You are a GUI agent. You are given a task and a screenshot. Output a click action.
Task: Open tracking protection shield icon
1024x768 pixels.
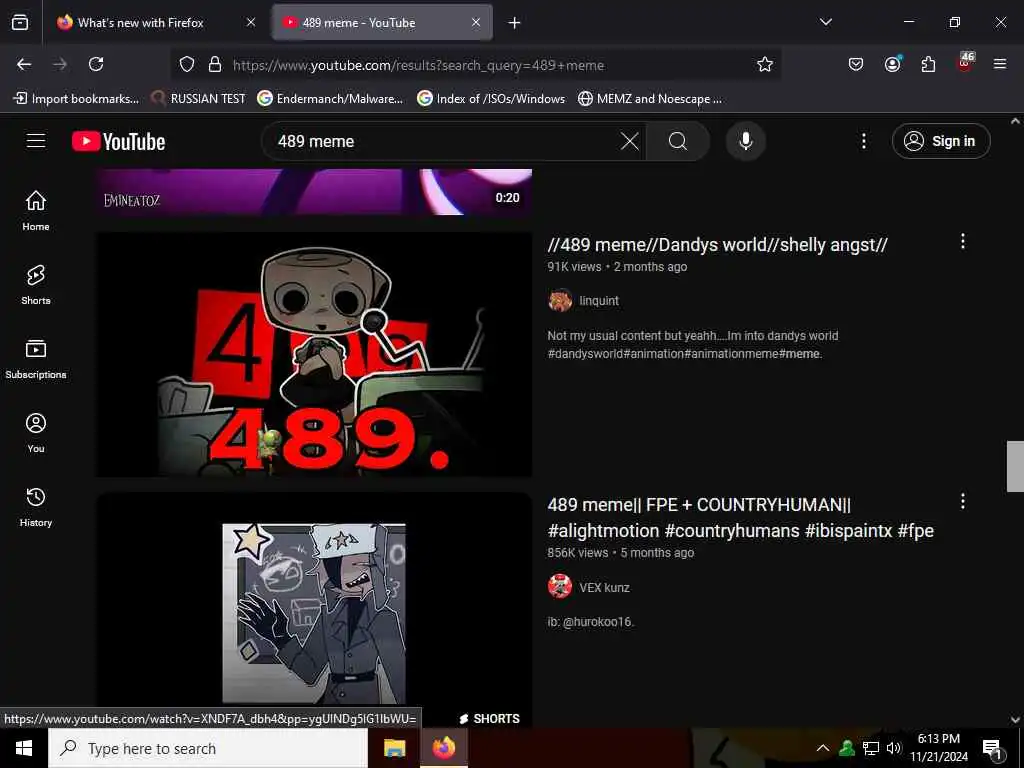coord(187,65)
